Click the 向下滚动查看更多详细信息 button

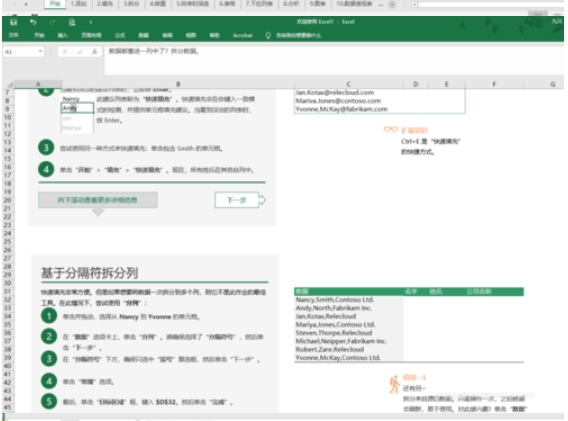tap(98, 200)
